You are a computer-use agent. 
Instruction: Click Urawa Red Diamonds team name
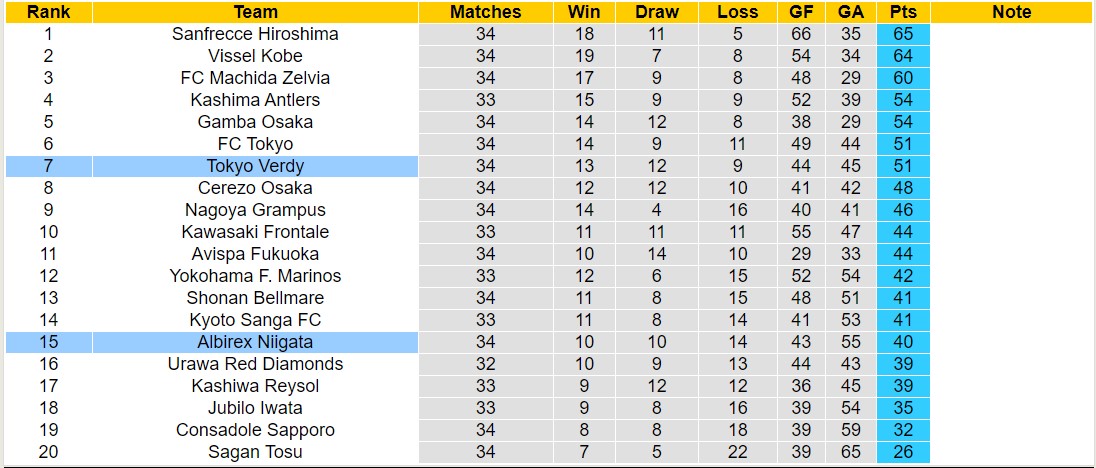click(255, 364)
